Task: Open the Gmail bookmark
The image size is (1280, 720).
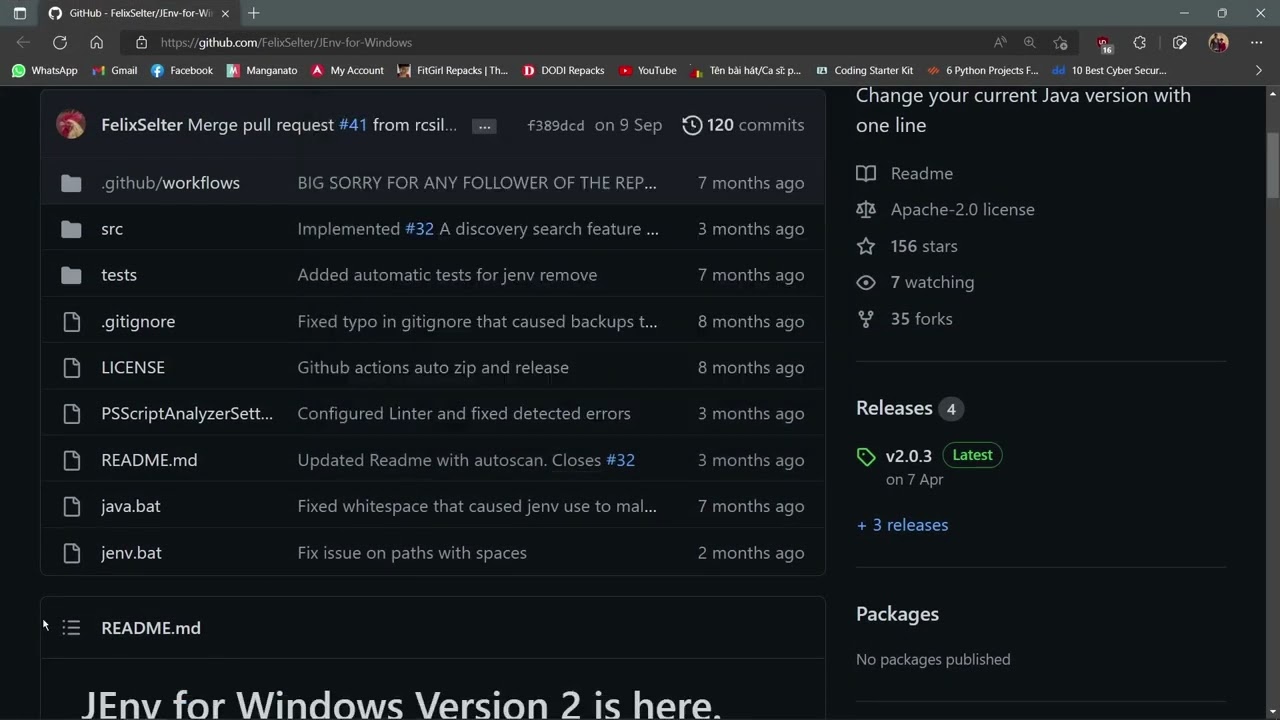Action: click(x=114, y=70)
